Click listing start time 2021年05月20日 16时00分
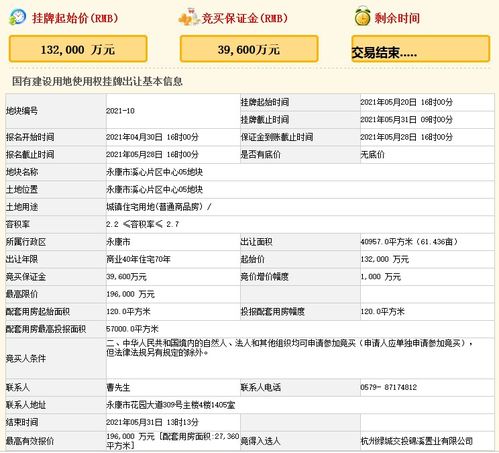 tap(406, 102)
